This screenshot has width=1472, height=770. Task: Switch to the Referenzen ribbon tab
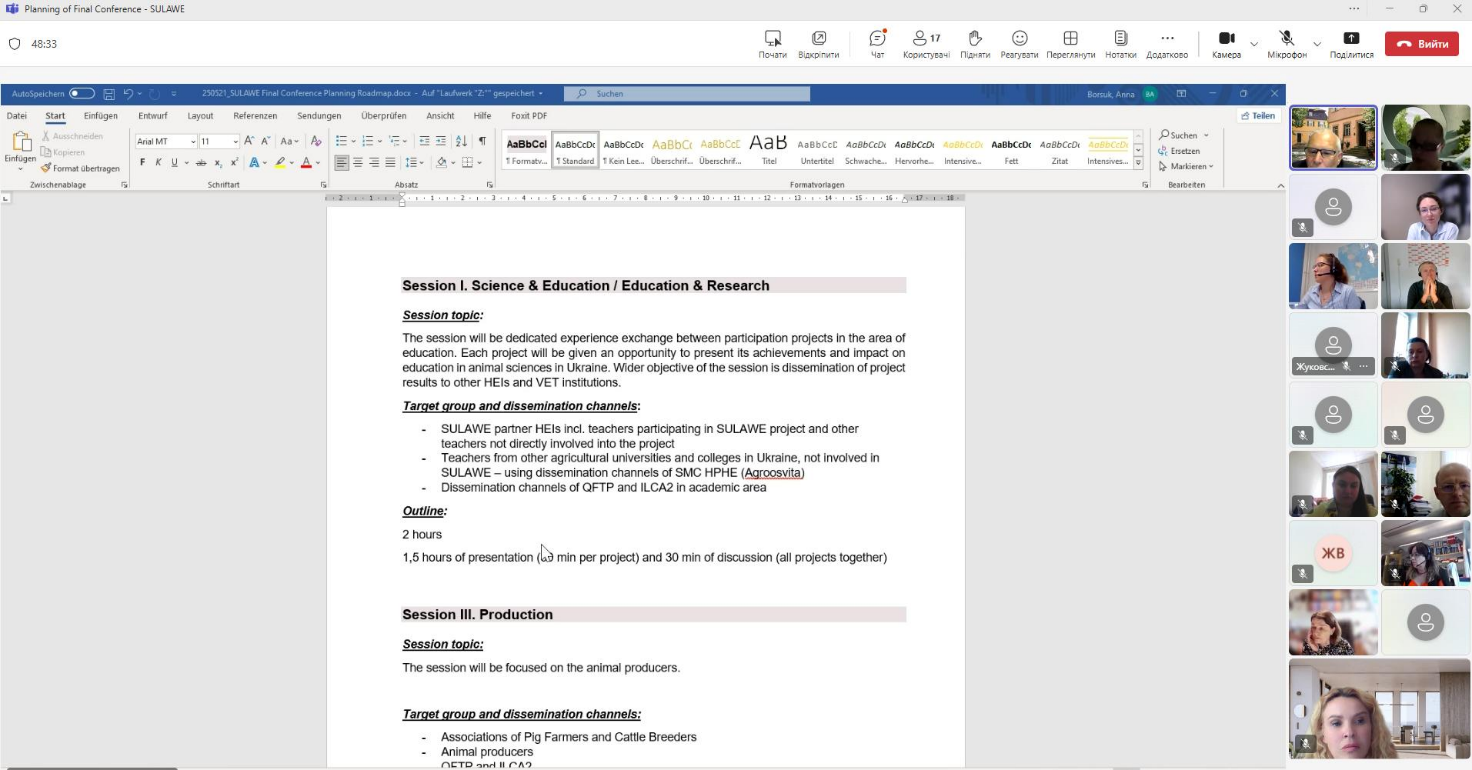(255, 116)
